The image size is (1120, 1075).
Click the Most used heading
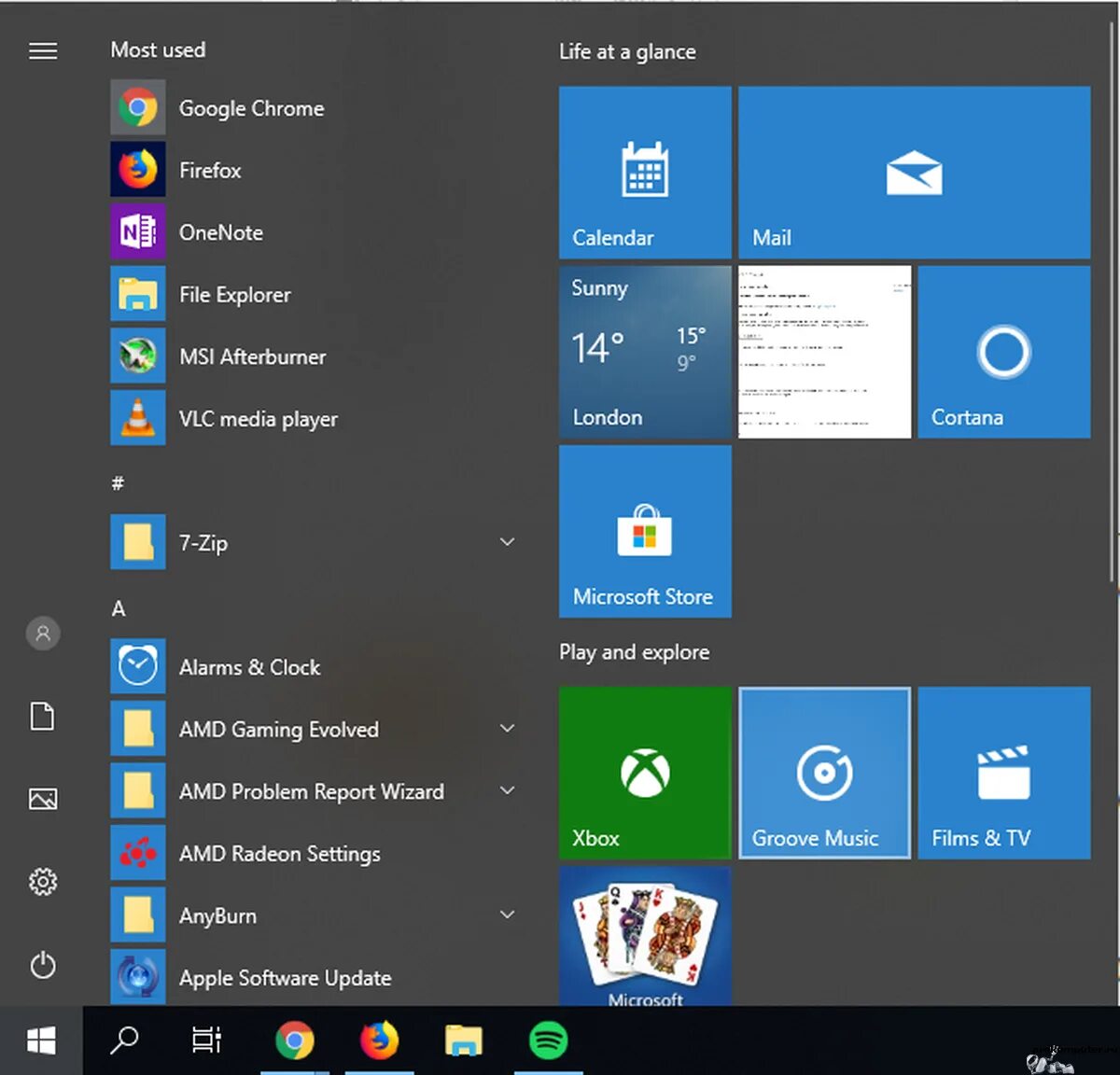pos(158,50)
